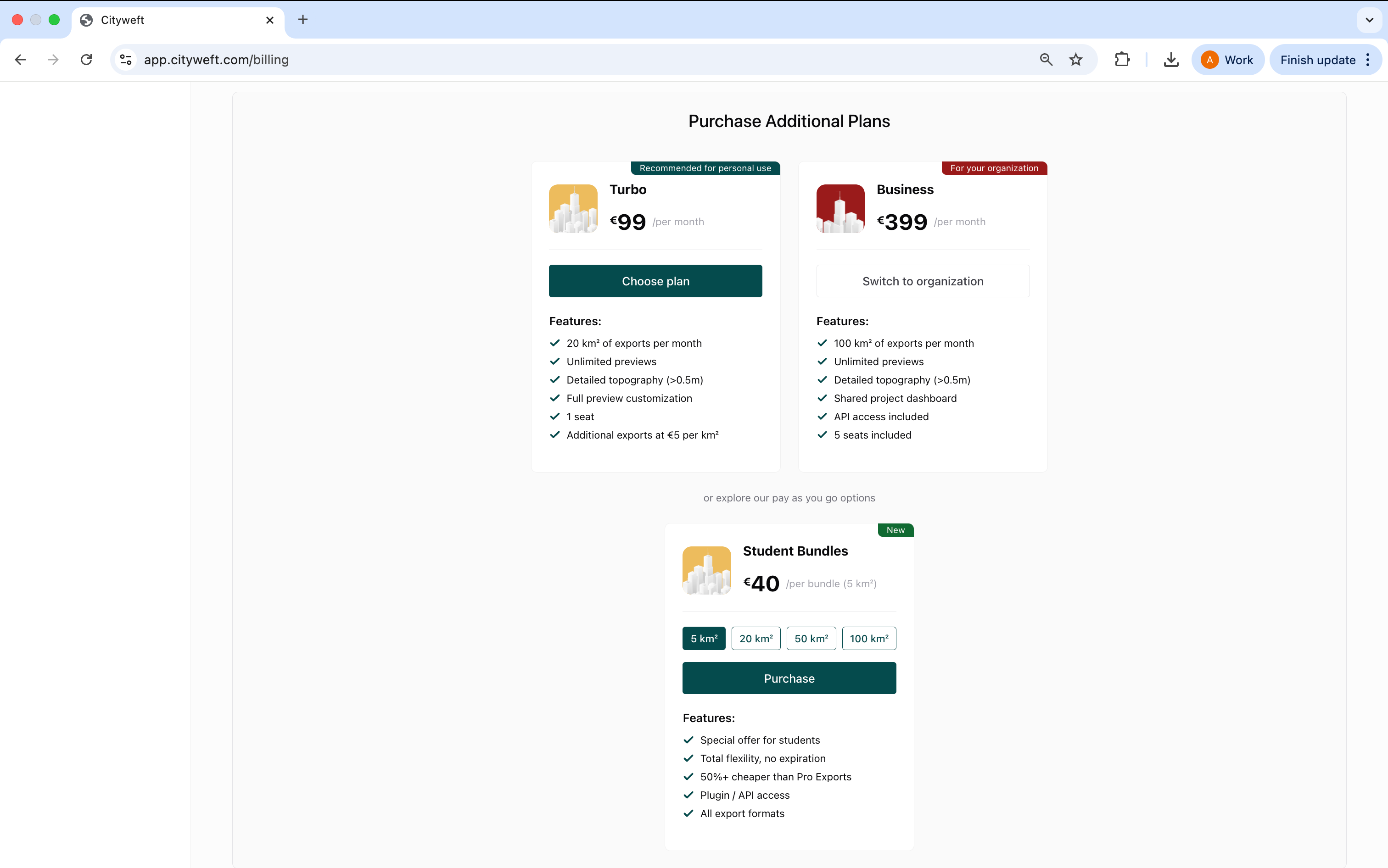This screenshot has height=868, width=1388.
Task: Open Chrome three-dot menu next to Finish update
Action: click(x=1368, y=60)
